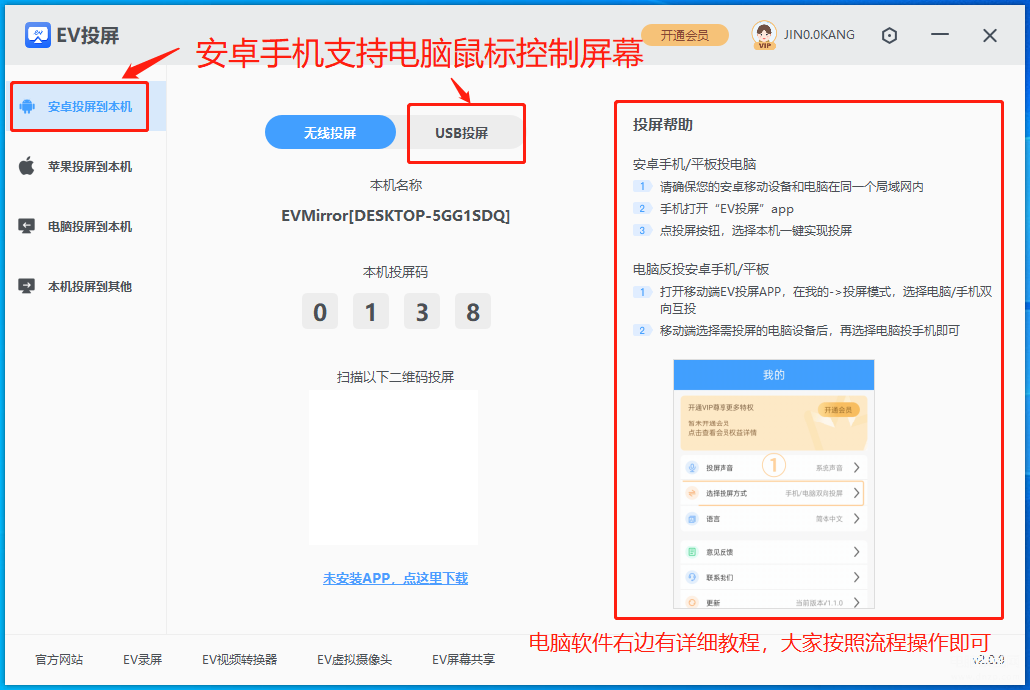Click the 电脑反投安卓手机/平板 help heading
The width and height of the screenshot is (1030, 690).
701,269
